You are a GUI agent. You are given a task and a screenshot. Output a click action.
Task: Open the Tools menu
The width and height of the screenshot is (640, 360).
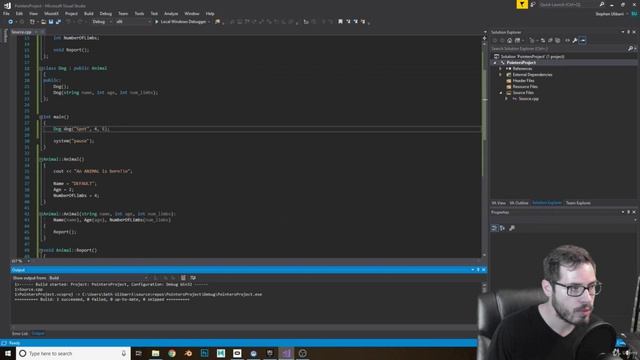tap(139, 13)
